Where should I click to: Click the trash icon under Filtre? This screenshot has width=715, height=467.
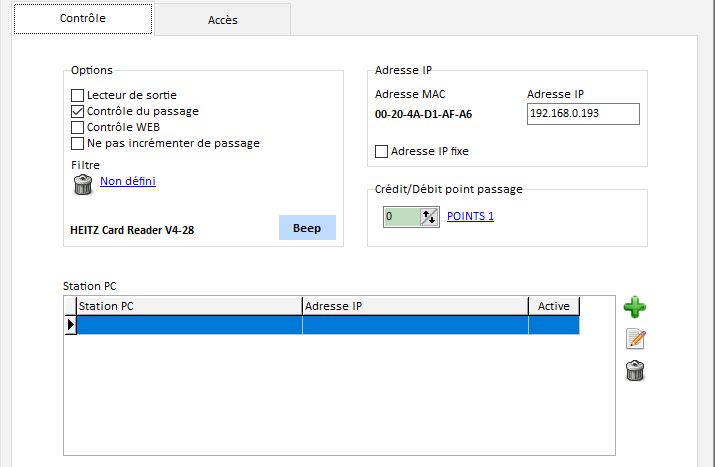pos(83,183)
